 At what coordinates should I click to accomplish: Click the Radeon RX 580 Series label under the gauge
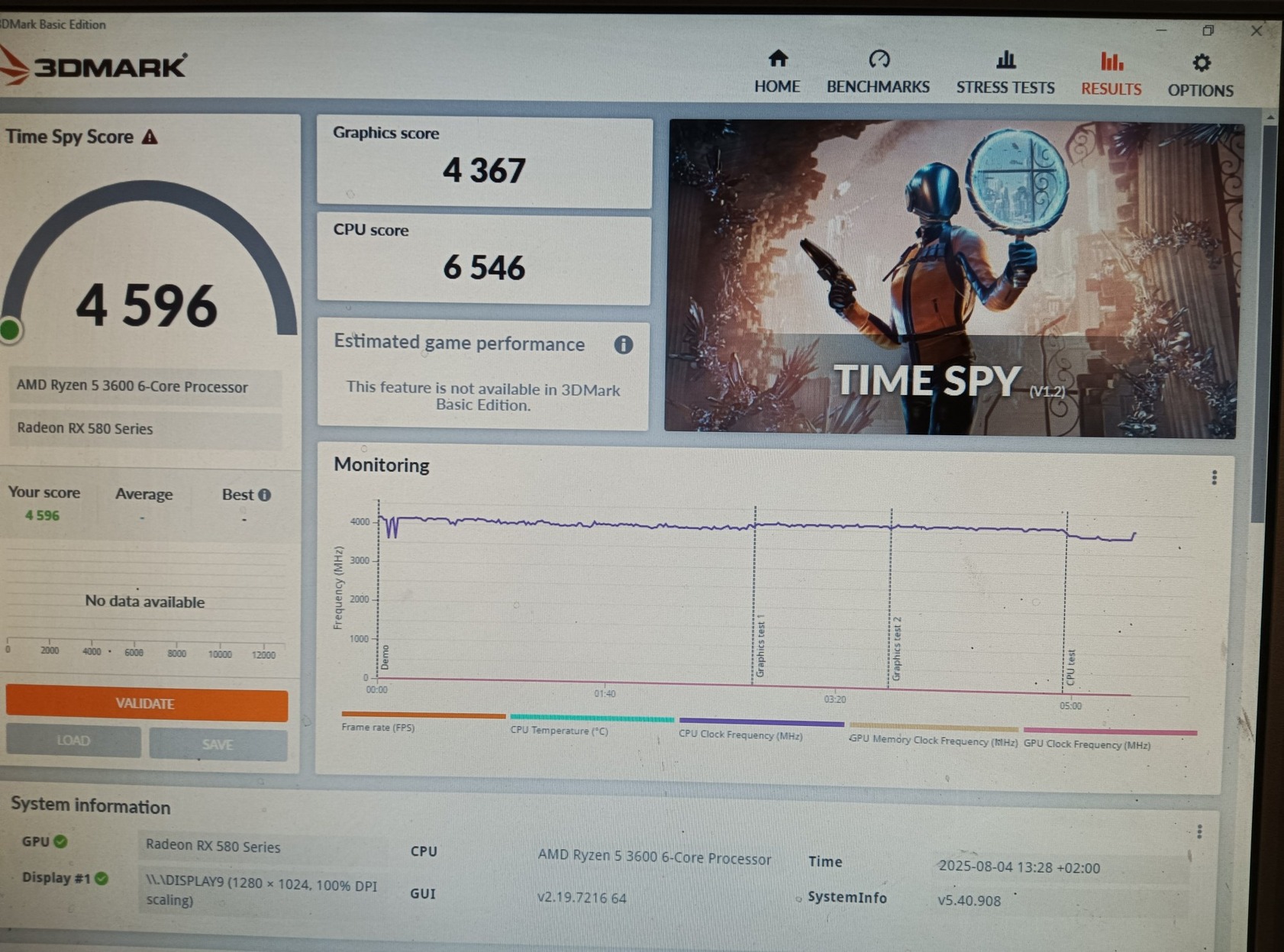(x=145, y=428)
